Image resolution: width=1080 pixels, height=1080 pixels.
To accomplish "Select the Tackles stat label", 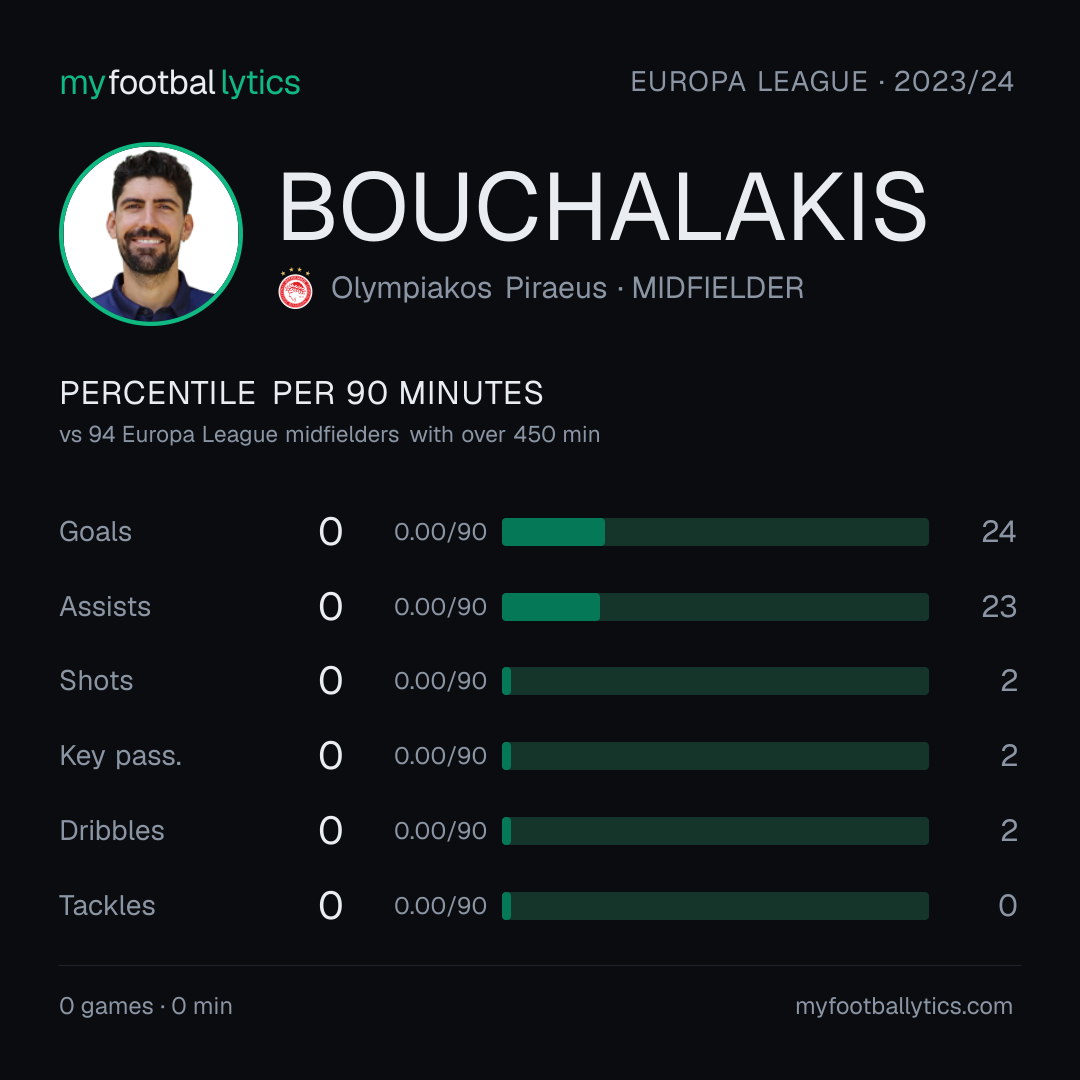I will [107, 906].
